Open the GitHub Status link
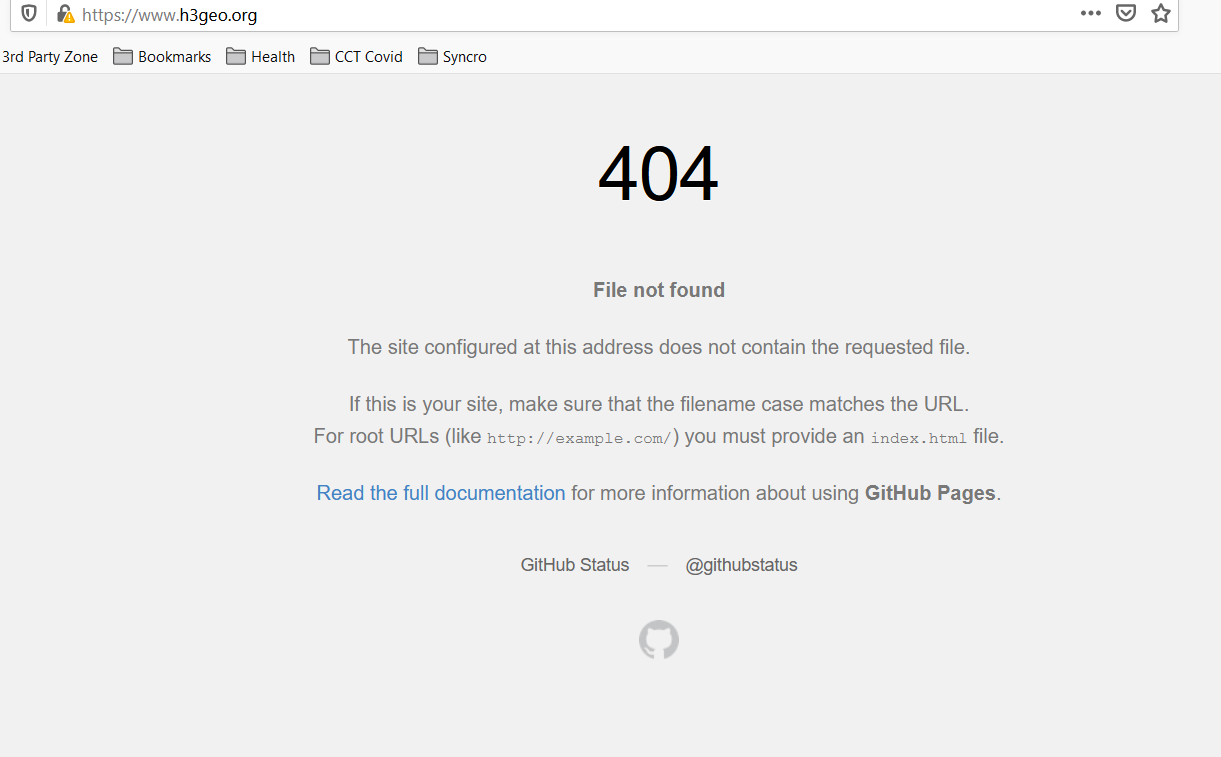Image resolution: width=1221 pixels, height=757 pixels. pos(575,565)
